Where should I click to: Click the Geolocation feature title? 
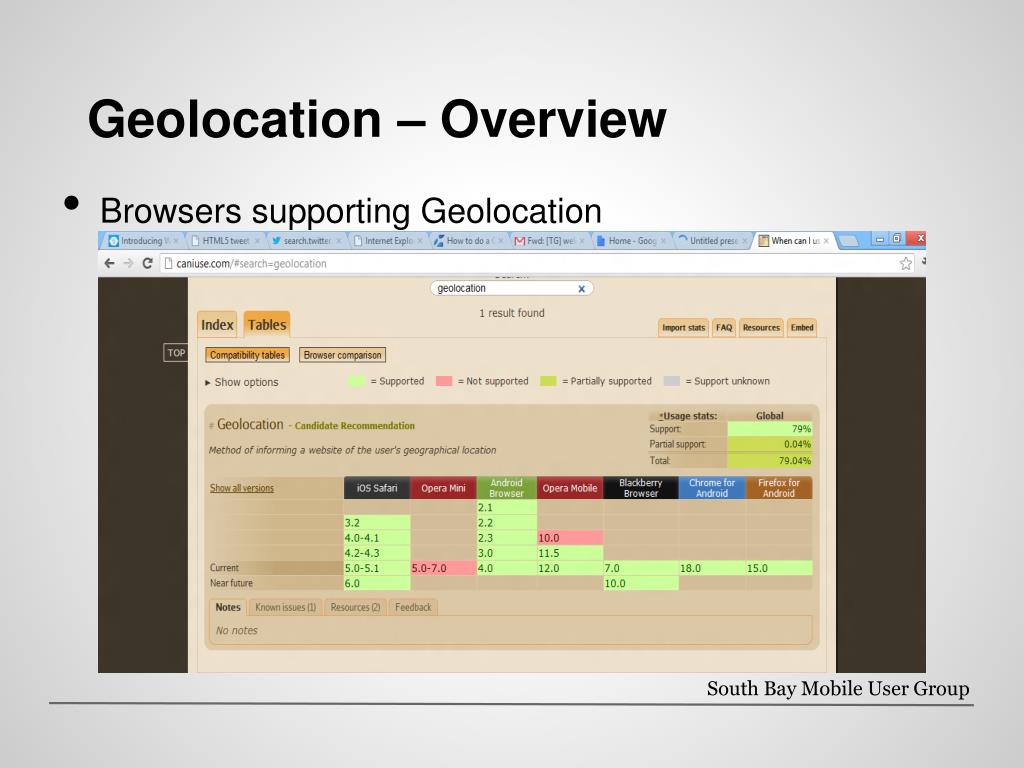[x=250, y=424]
